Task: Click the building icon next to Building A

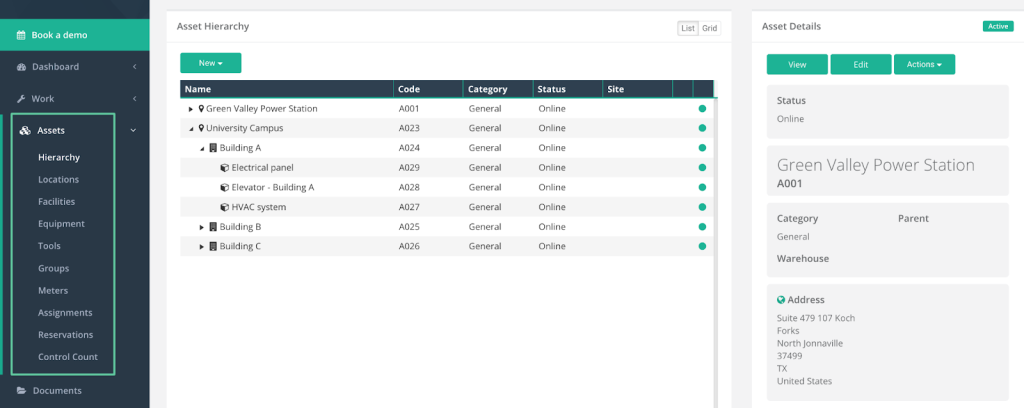Action: (x=213, y=148)
